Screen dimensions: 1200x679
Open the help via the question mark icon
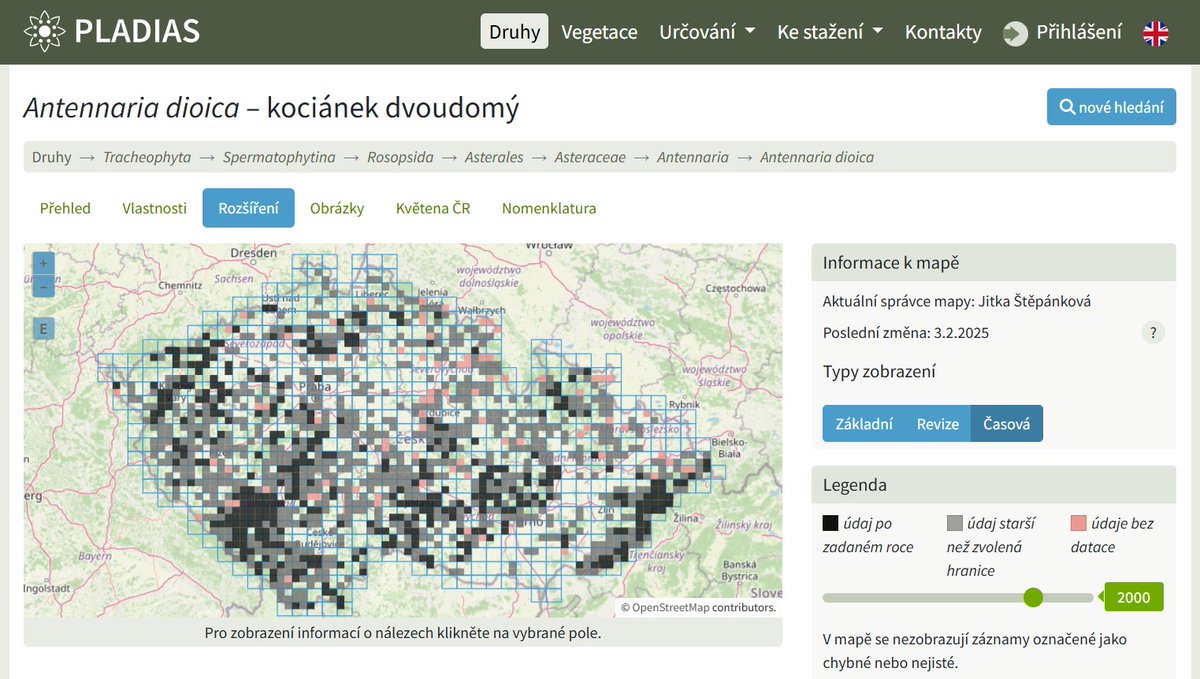pyautogui.click(x=1152, y=332)
